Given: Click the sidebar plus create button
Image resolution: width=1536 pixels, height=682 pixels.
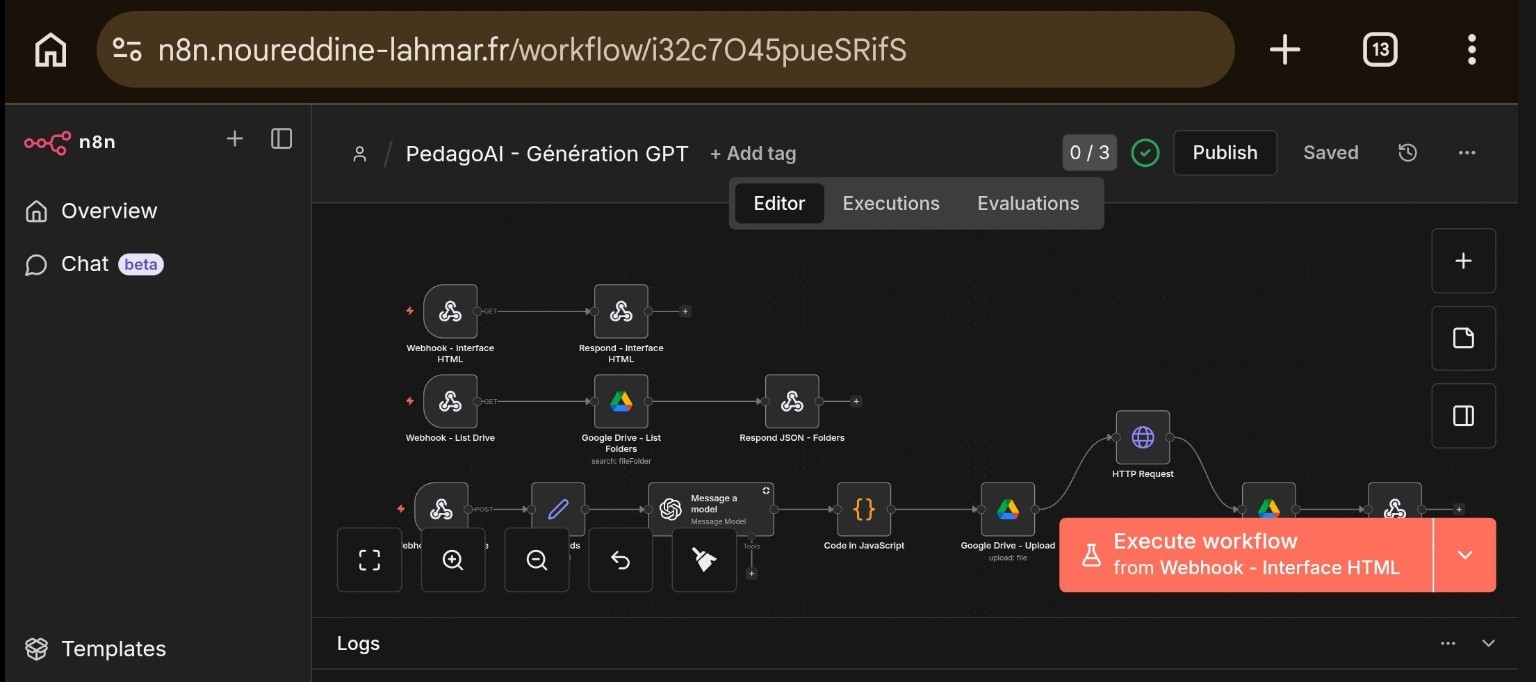Looking at the screenshot, I should (x=235, y=139).
